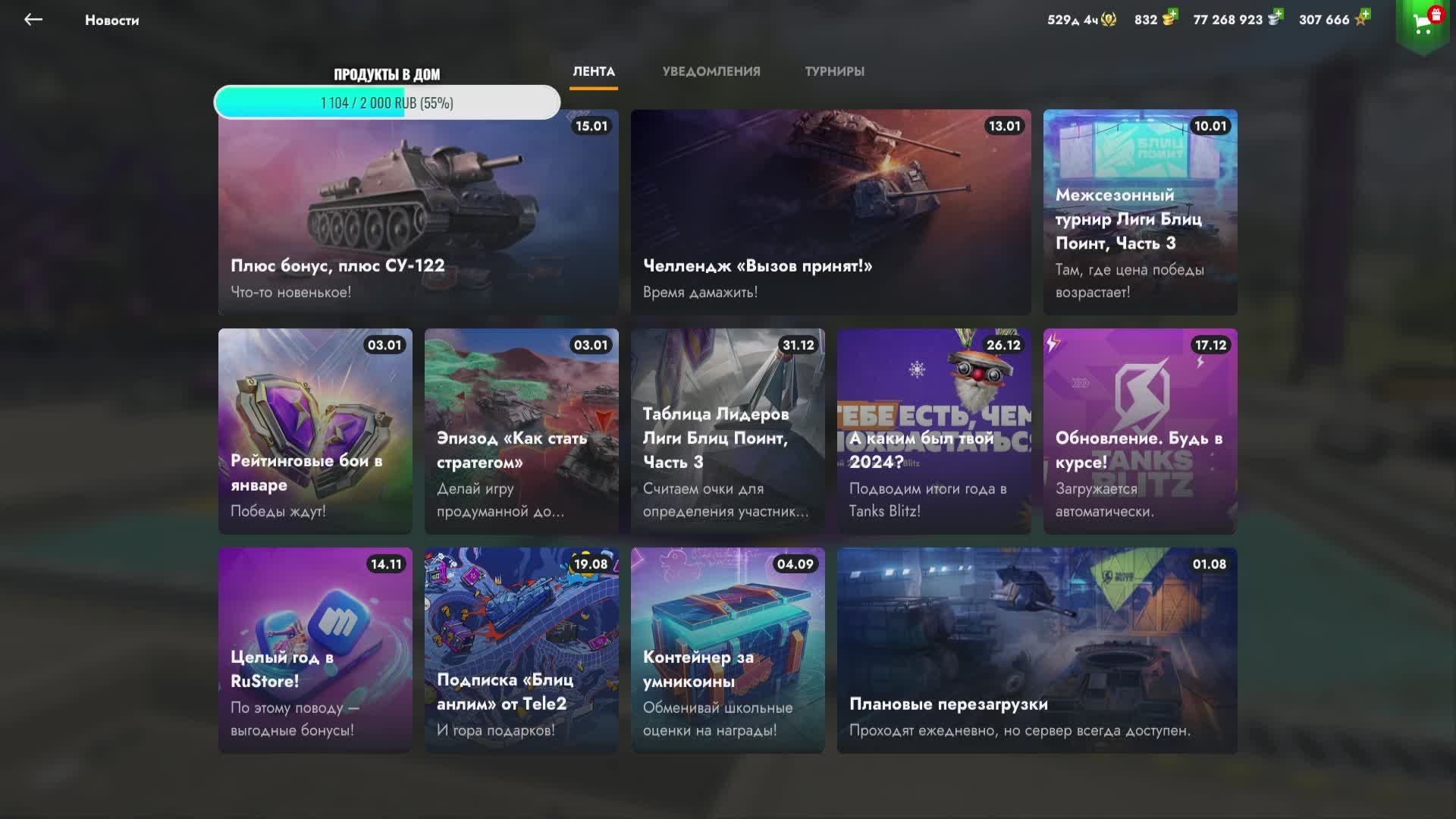The width and height of the screenshot is (1456, 819).
Task: Open Межсезонный турнир Лиги Блиц Поинт card
Action: [x=1141, y=212]
